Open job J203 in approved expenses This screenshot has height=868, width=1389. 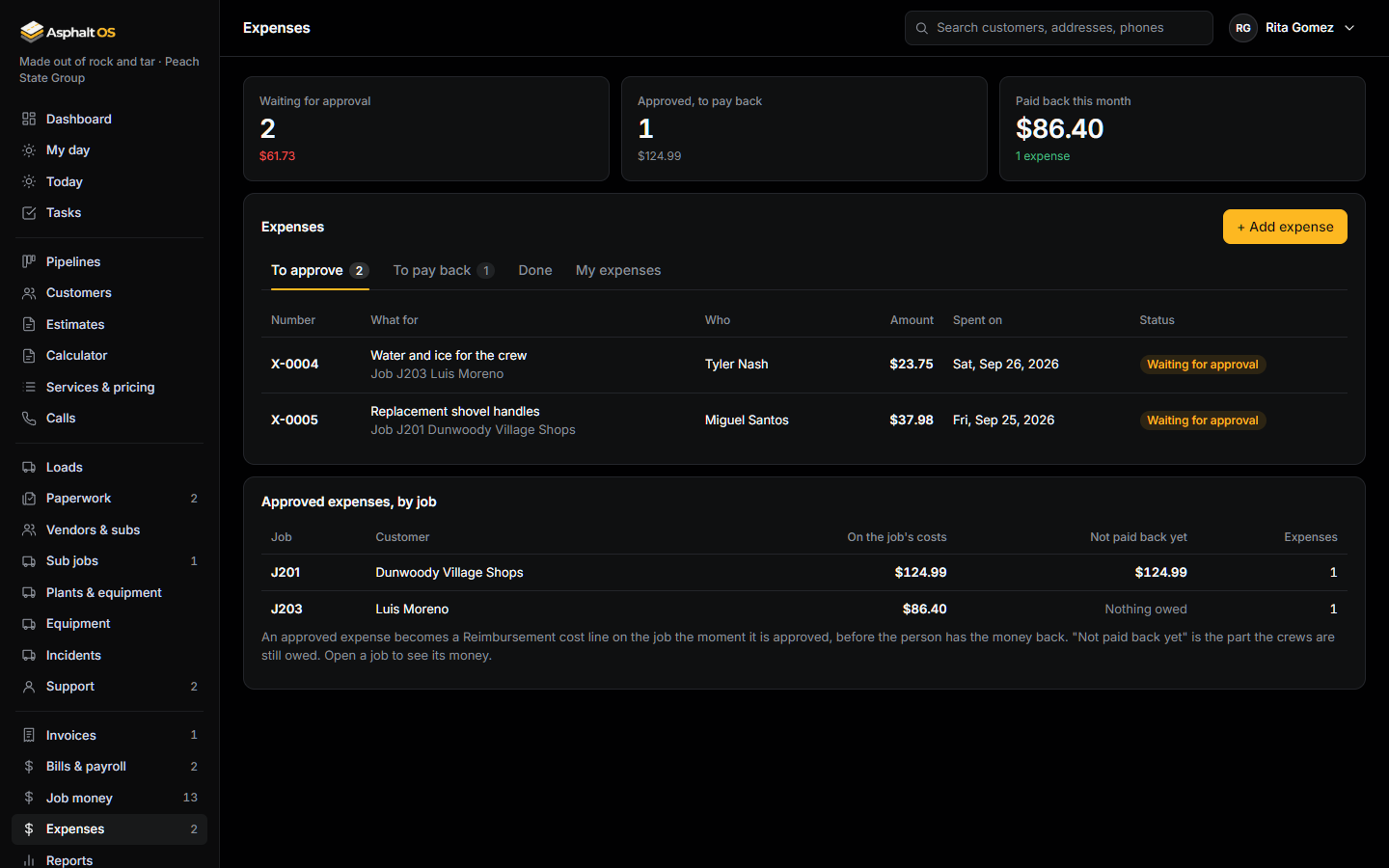804,610
